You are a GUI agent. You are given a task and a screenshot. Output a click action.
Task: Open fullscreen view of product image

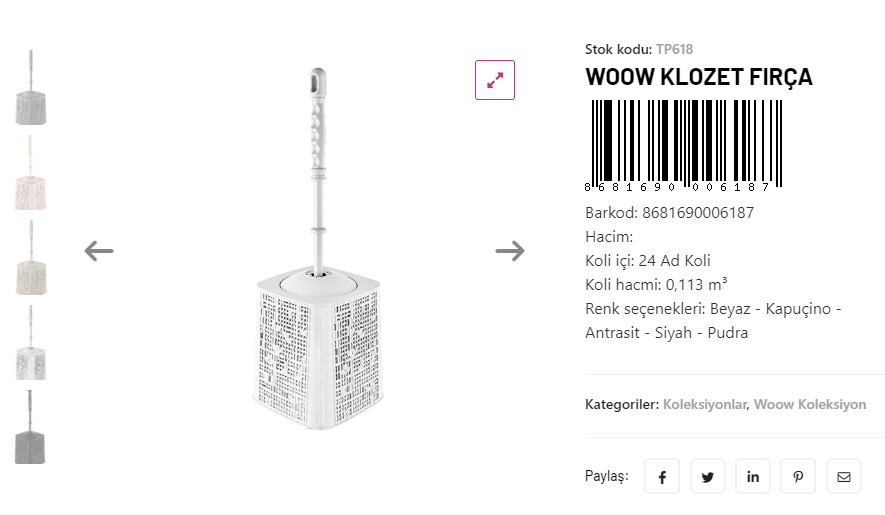coord(494,80)
